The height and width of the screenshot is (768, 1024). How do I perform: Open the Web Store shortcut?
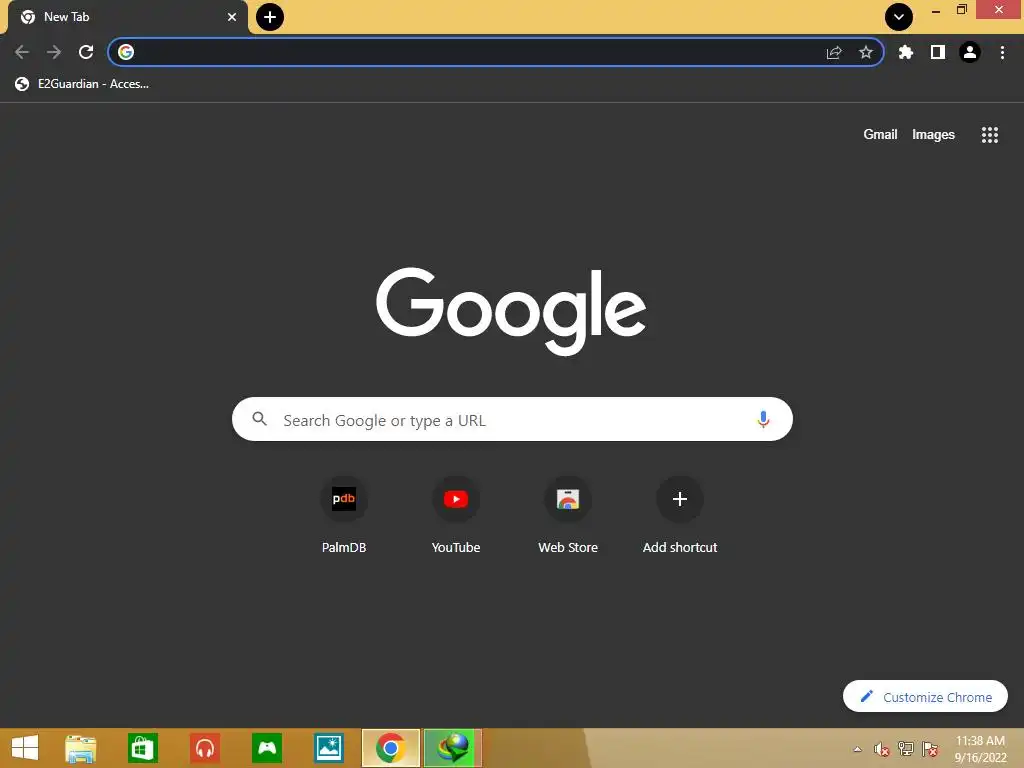[568, 516]
